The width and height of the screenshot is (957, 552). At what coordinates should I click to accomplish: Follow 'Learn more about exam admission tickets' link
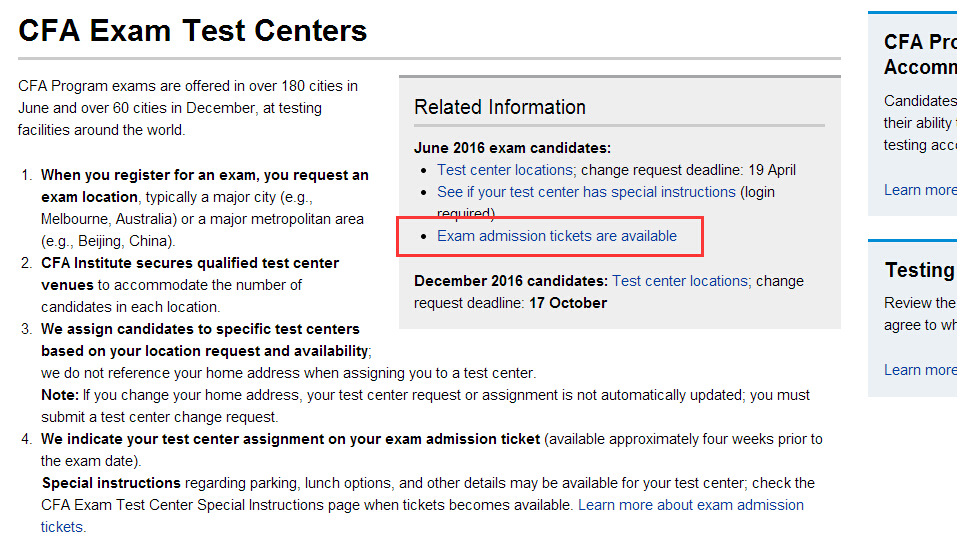click(x=690, y=505)
